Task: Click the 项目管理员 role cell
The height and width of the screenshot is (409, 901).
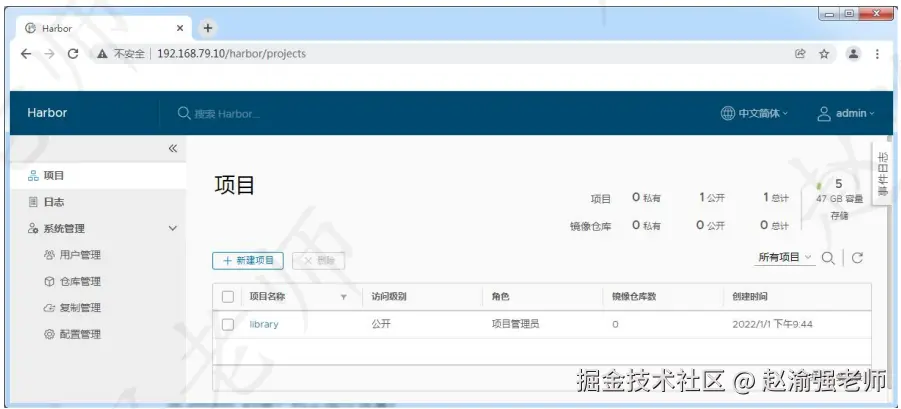Action: 515,325
